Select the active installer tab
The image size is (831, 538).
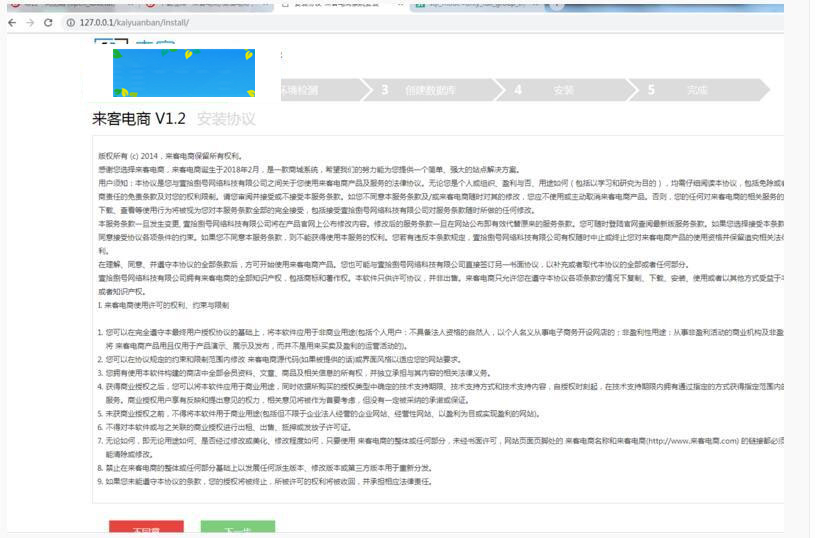[335, 5]
